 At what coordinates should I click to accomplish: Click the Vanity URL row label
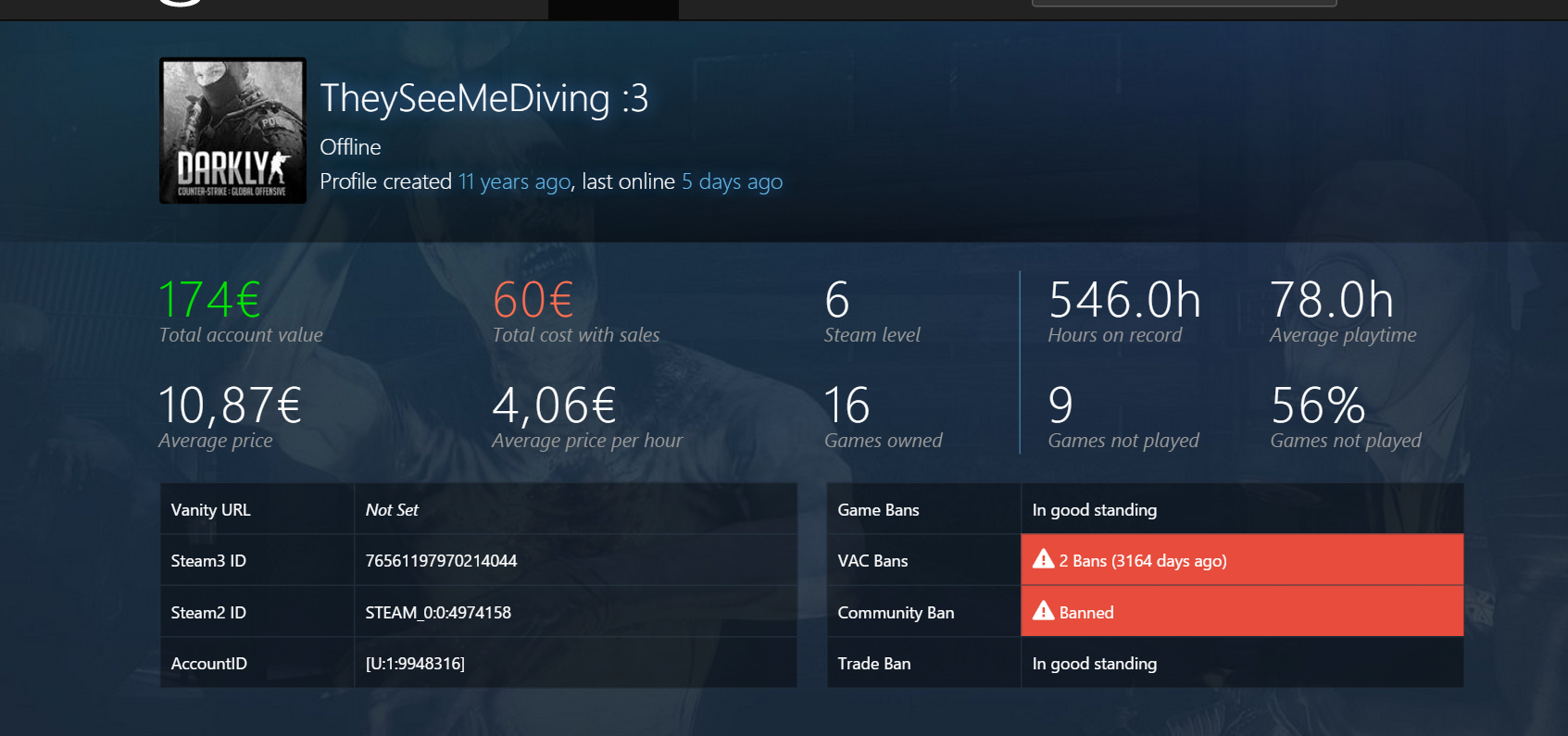coord(211,510)
